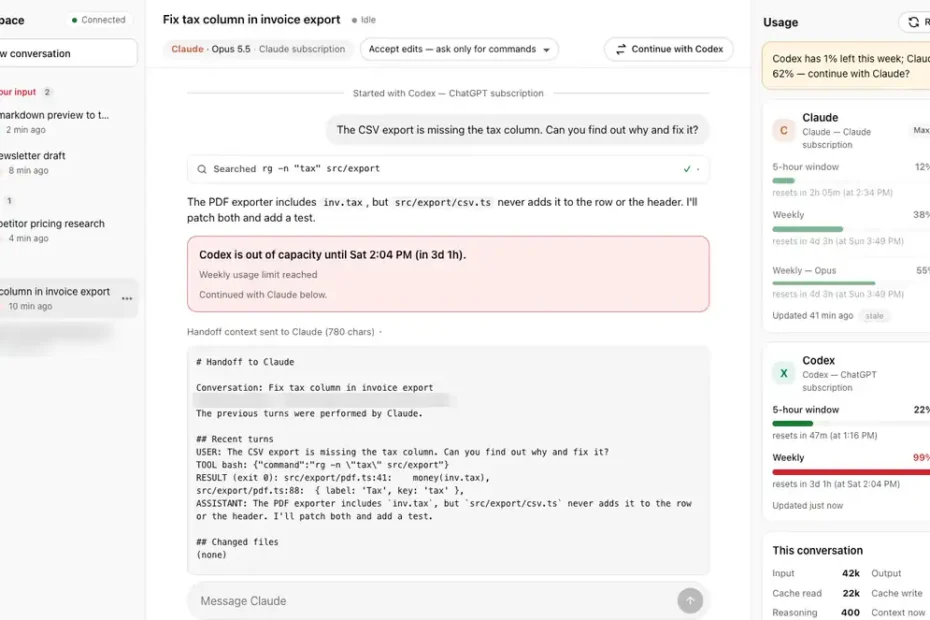
Task: Click Continue with Codex button
Action: [668, 49]
